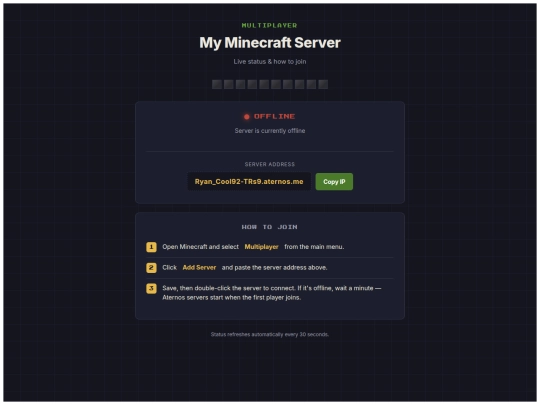Click the MULTIPLAYER label above the title
This screenshot has width=540, height=405.
click(x=270, y=25)
